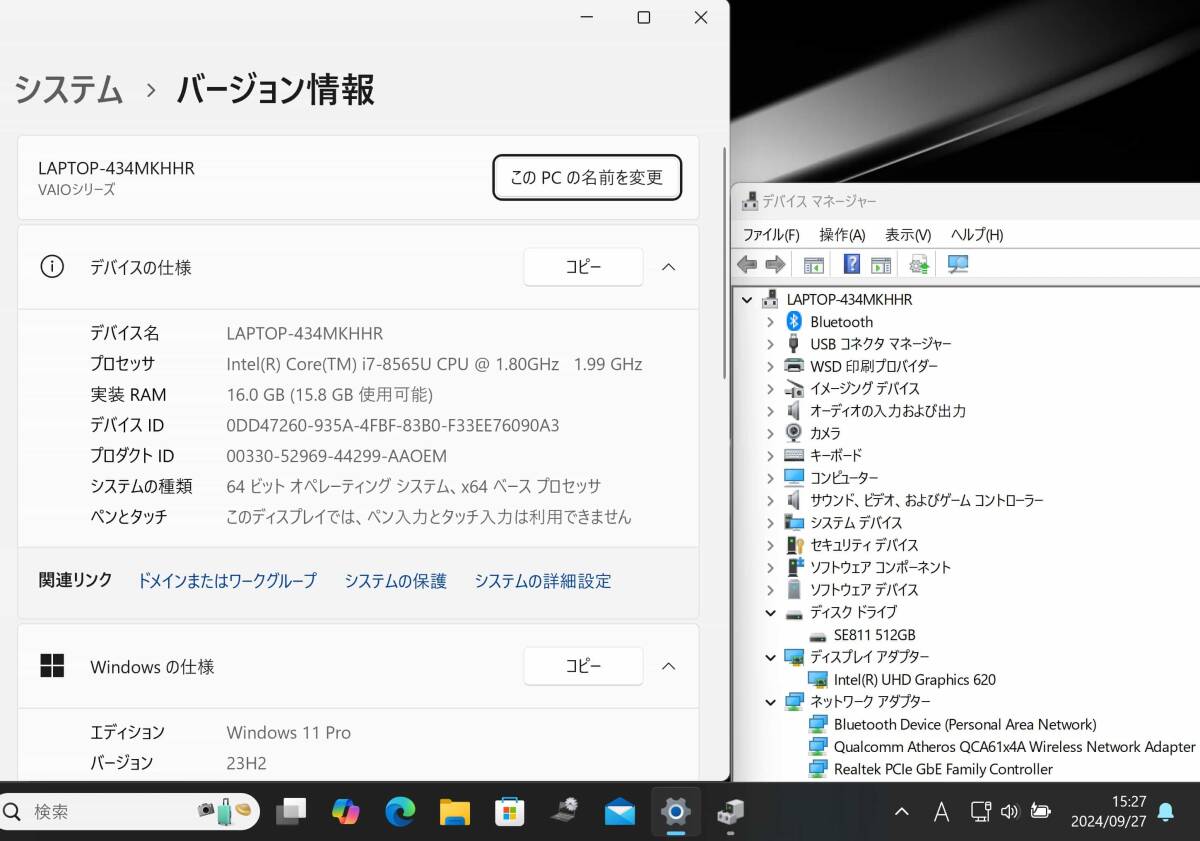Open the ヘルプ(H) menu in Device Manager
The image size is (1200, 841).
(977, 234)
